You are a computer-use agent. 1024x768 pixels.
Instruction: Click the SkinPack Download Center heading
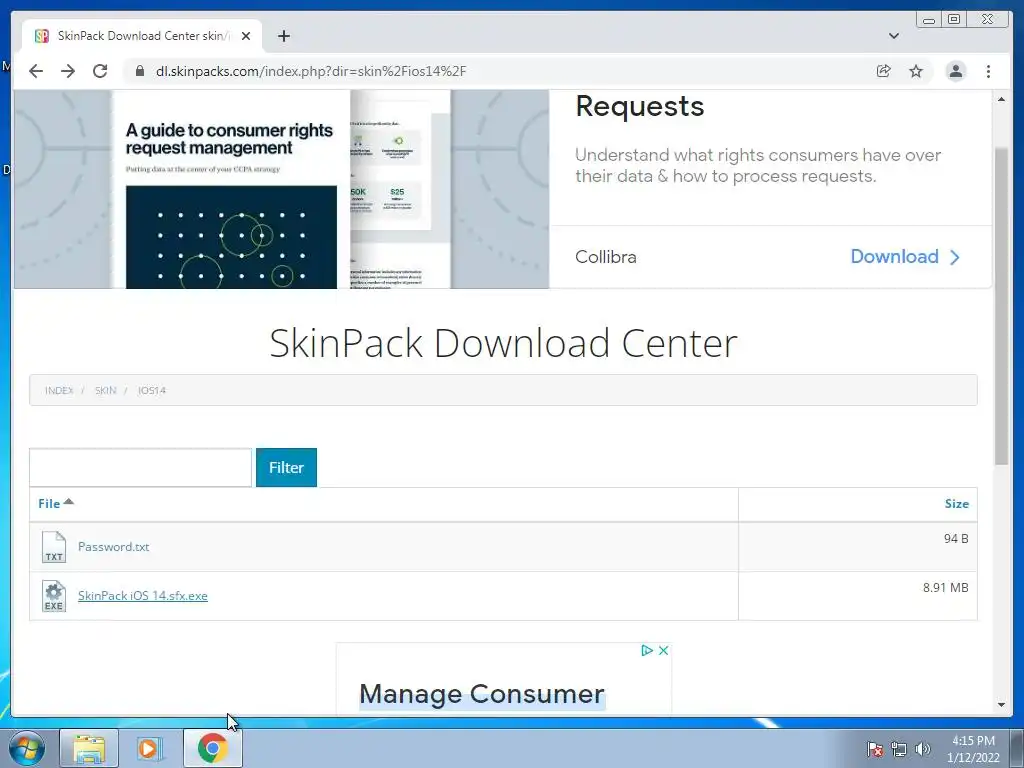pyautogui.click(x=504, y=343)
